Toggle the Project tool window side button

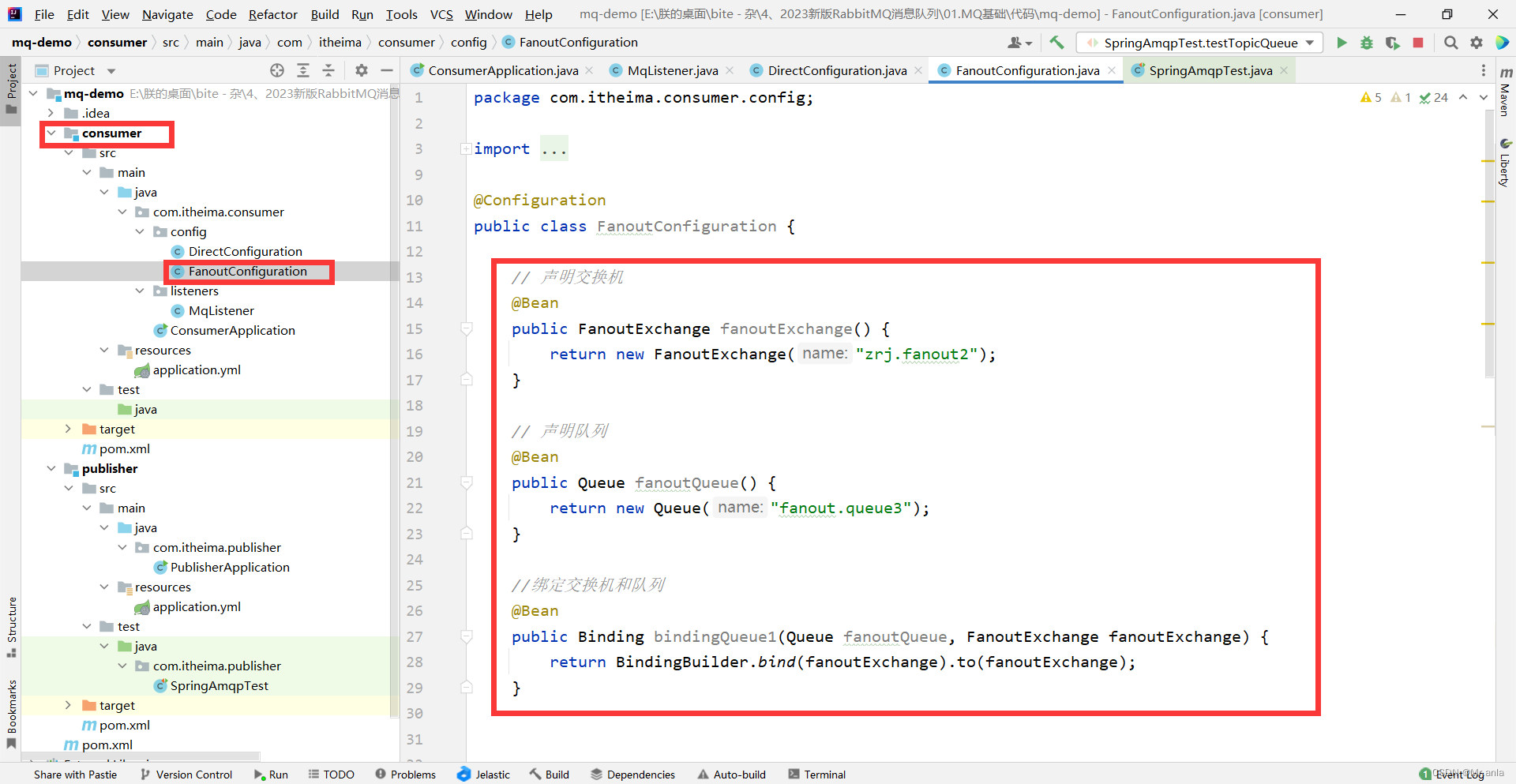click(x=11, y=88)
